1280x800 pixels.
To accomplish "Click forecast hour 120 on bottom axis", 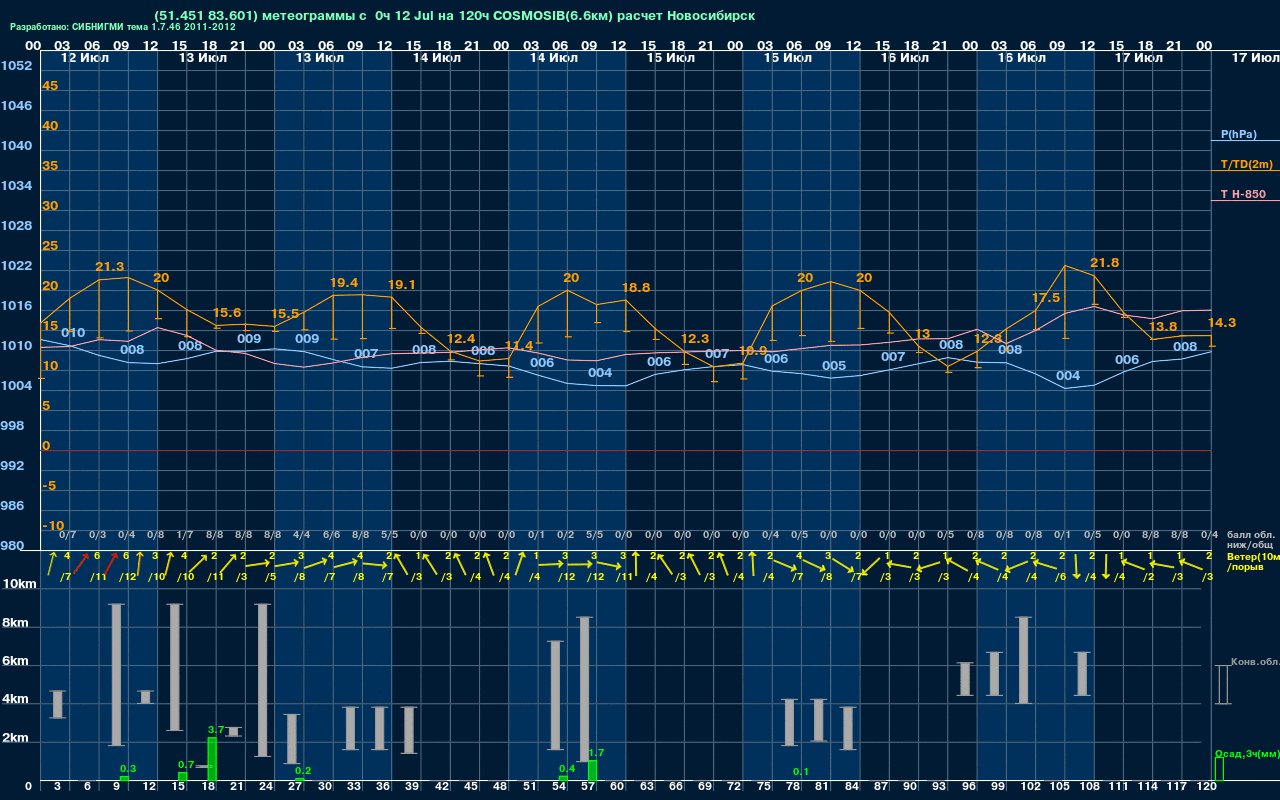I will coord(1207,788).
